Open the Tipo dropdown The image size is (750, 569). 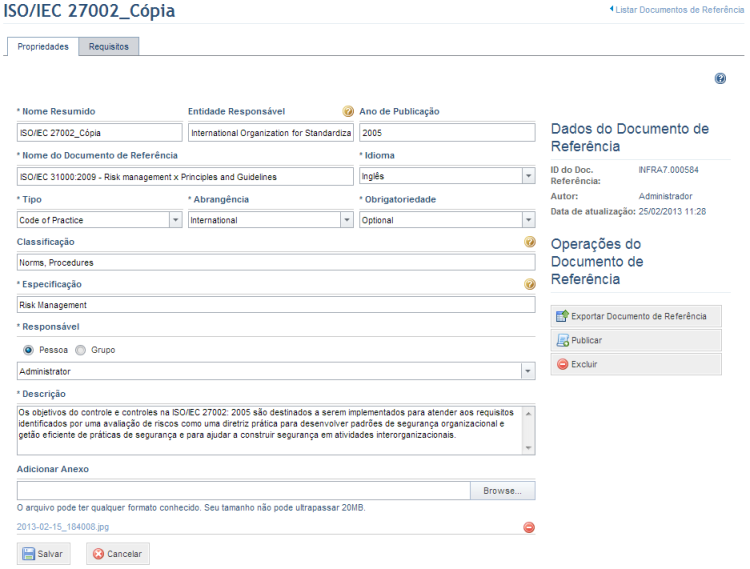[x=176, y=220]
